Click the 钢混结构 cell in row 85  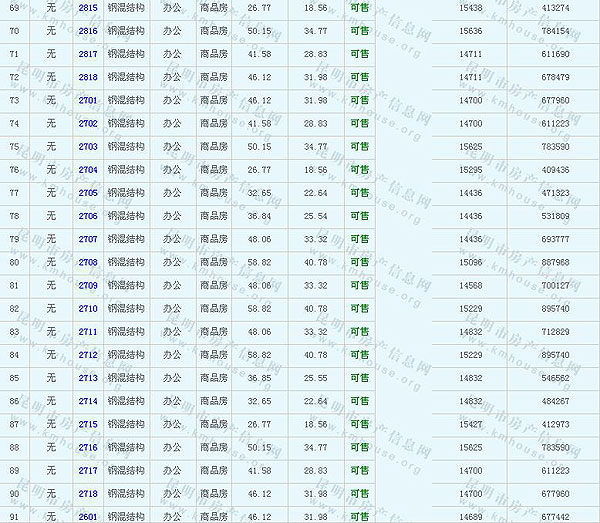pyautogui.click(x=126, y=378)
